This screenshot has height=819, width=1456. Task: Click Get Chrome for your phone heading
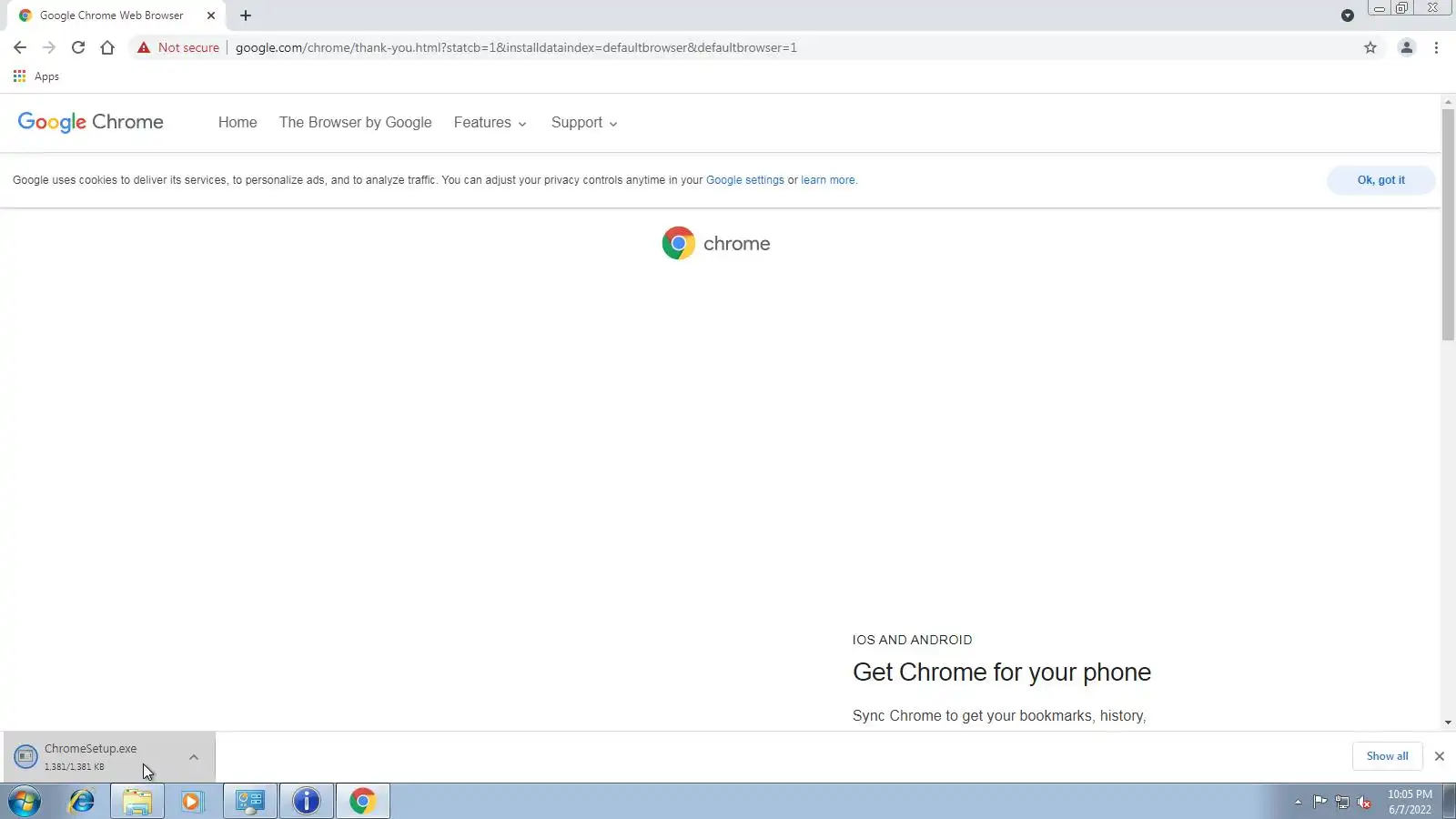[1002, 672]
